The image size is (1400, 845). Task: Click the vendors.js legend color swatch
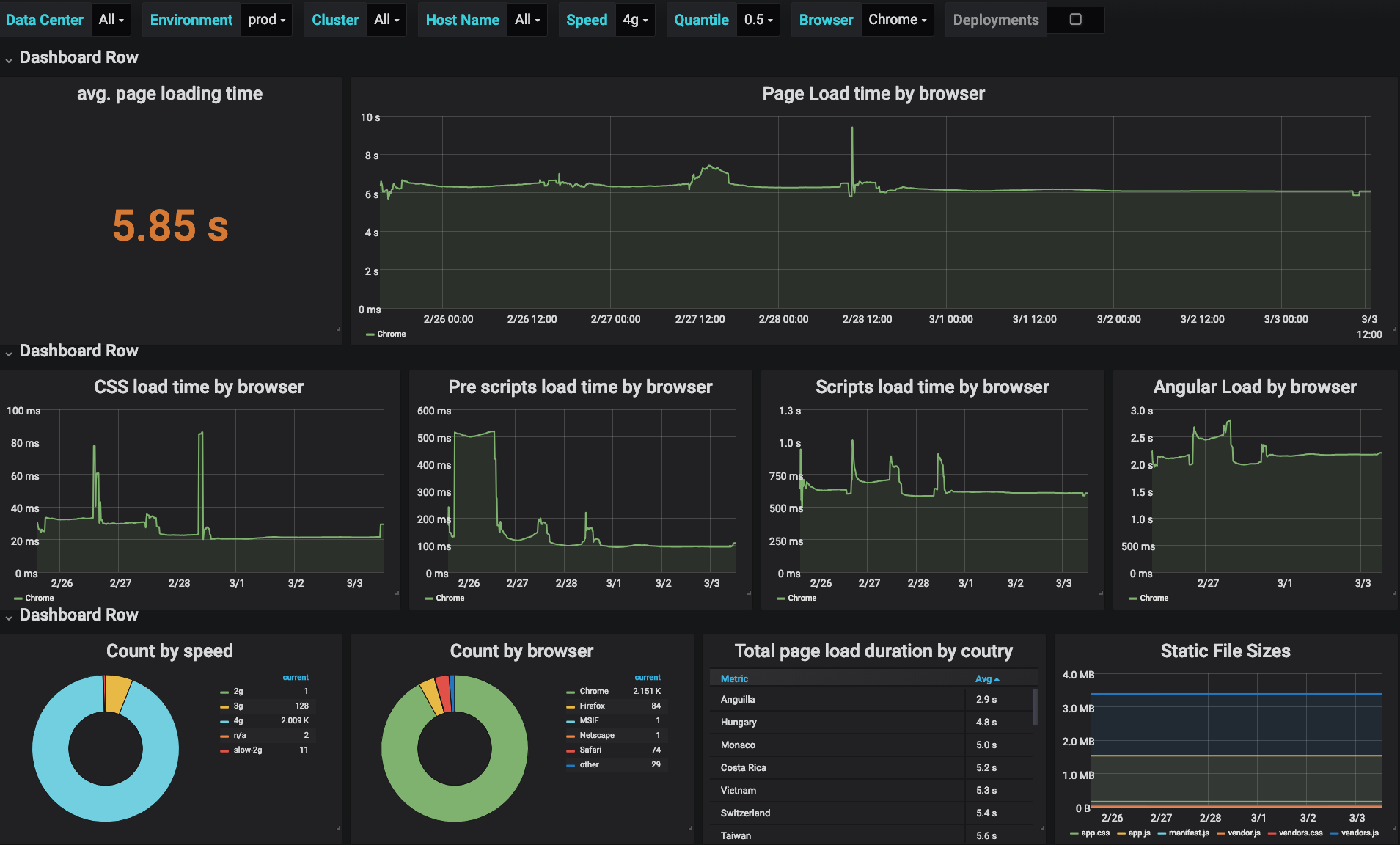[x=1334, y=833]
